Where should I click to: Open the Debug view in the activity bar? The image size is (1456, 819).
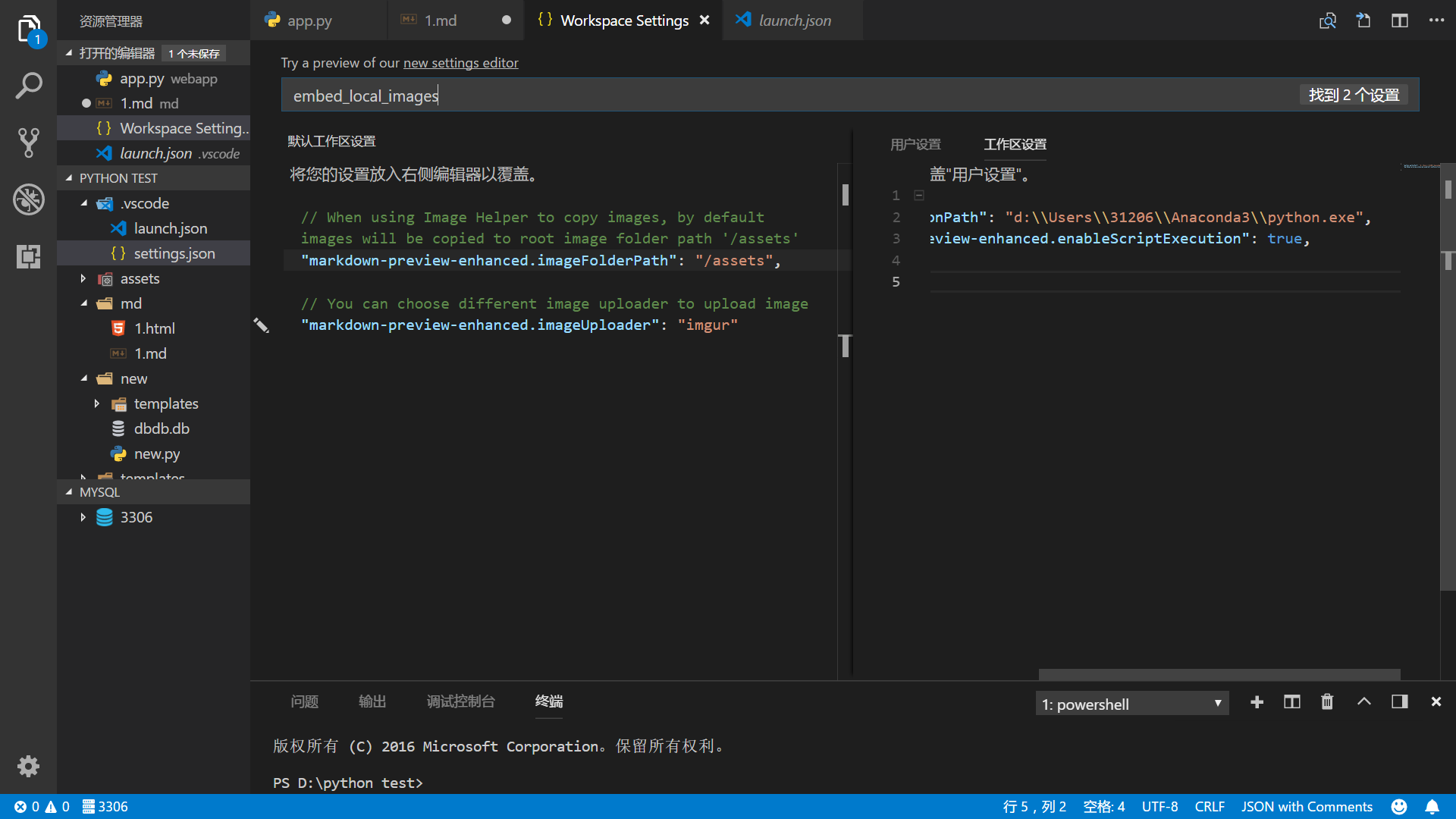[29, 199]
